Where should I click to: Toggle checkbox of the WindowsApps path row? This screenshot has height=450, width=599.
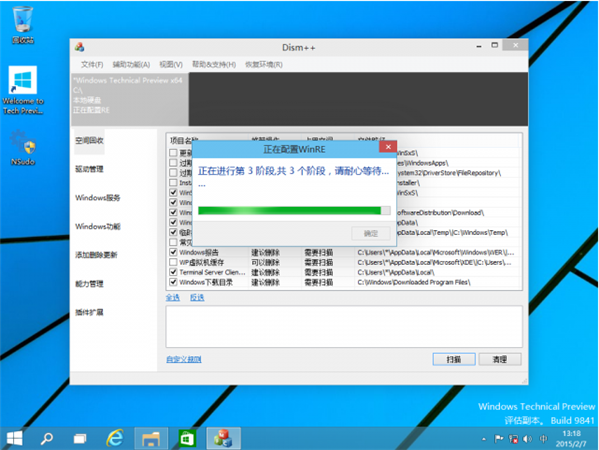(x=173, y=163)
